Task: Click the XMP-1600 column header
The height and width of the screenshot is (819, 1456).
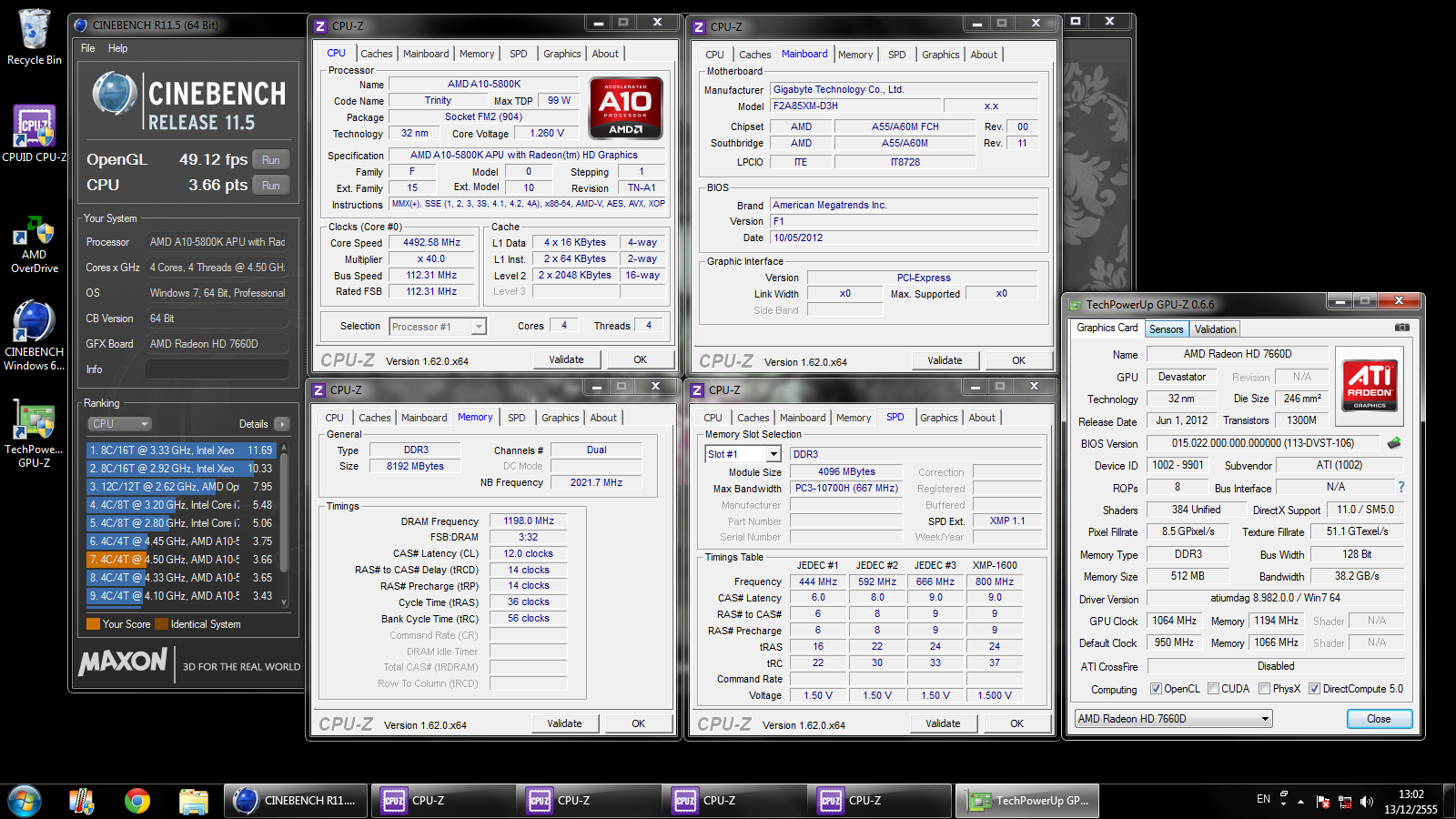Action: pyautogui.click(x=995, y=565)
